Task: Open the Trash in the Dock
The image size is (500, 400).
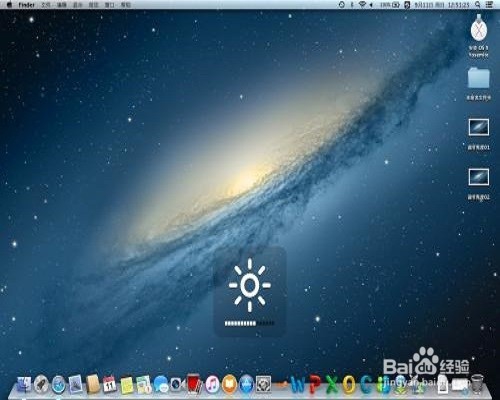Action: coord(478,384)
